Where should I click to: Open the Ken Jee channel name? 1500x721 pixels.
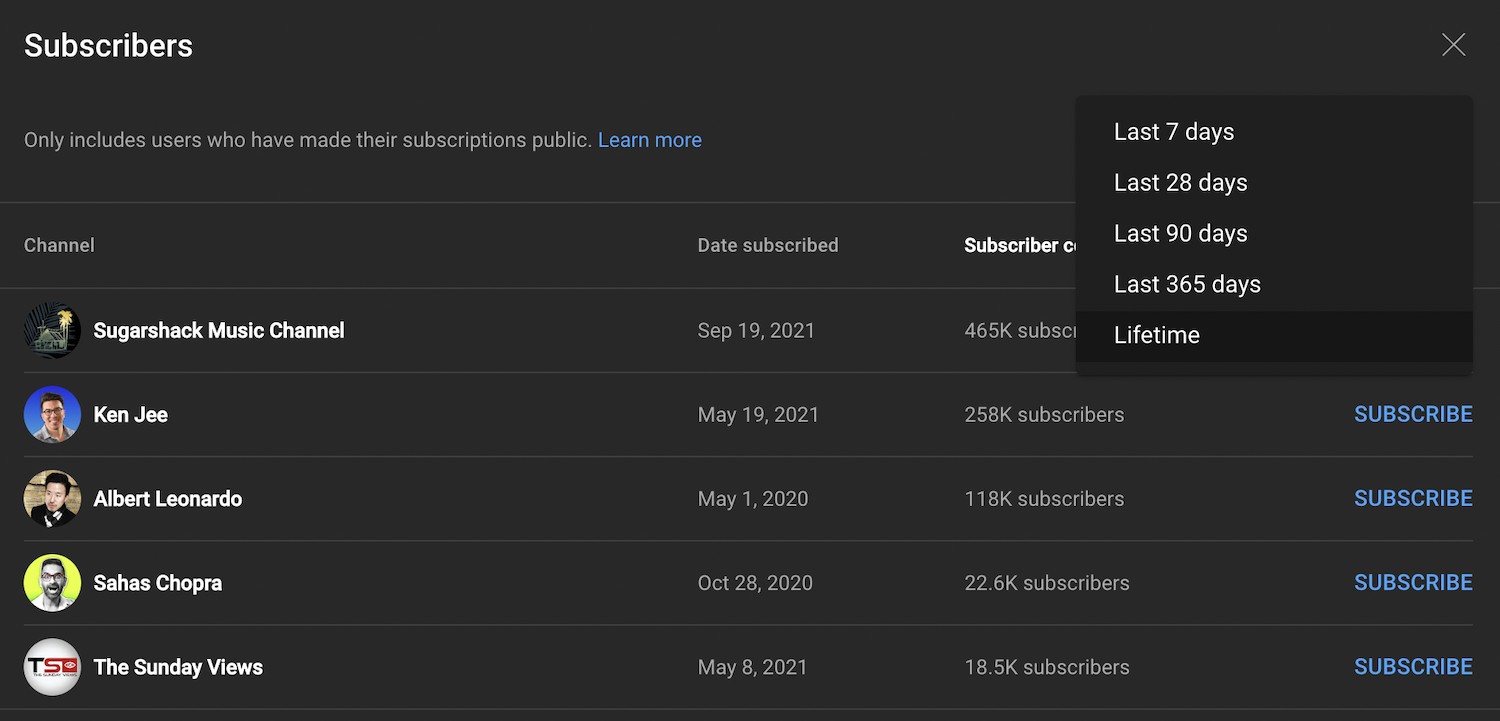(x=131, y=415)
